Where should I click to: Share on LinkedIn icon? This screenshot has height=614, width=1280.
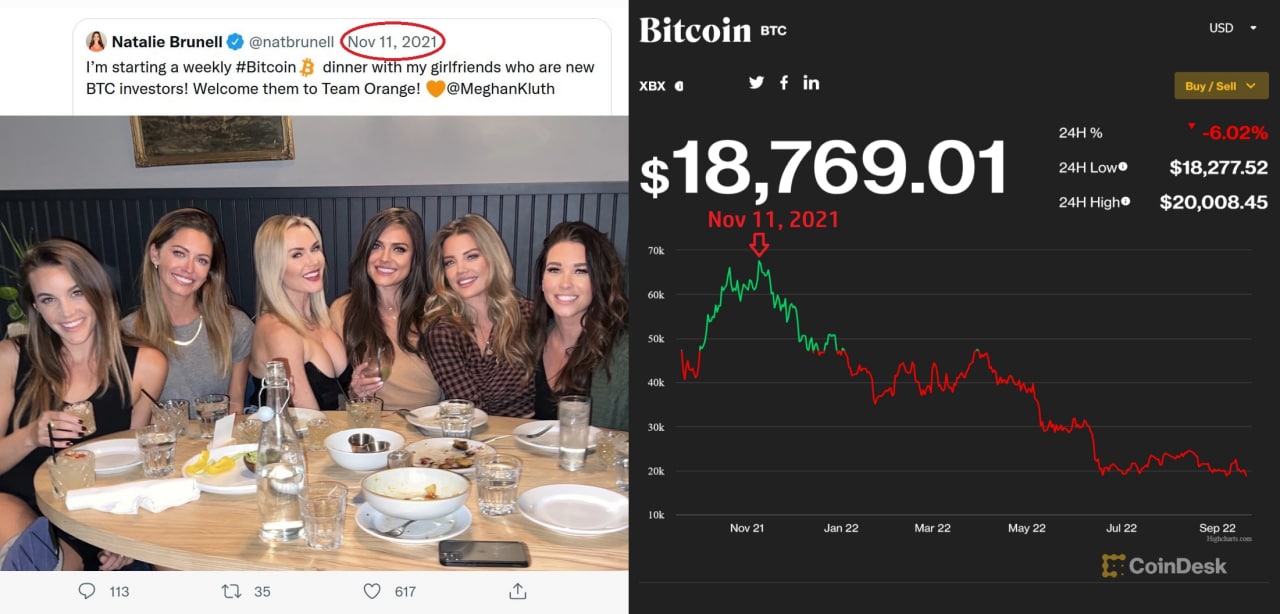pyautogui.click(x=811, y=83)
